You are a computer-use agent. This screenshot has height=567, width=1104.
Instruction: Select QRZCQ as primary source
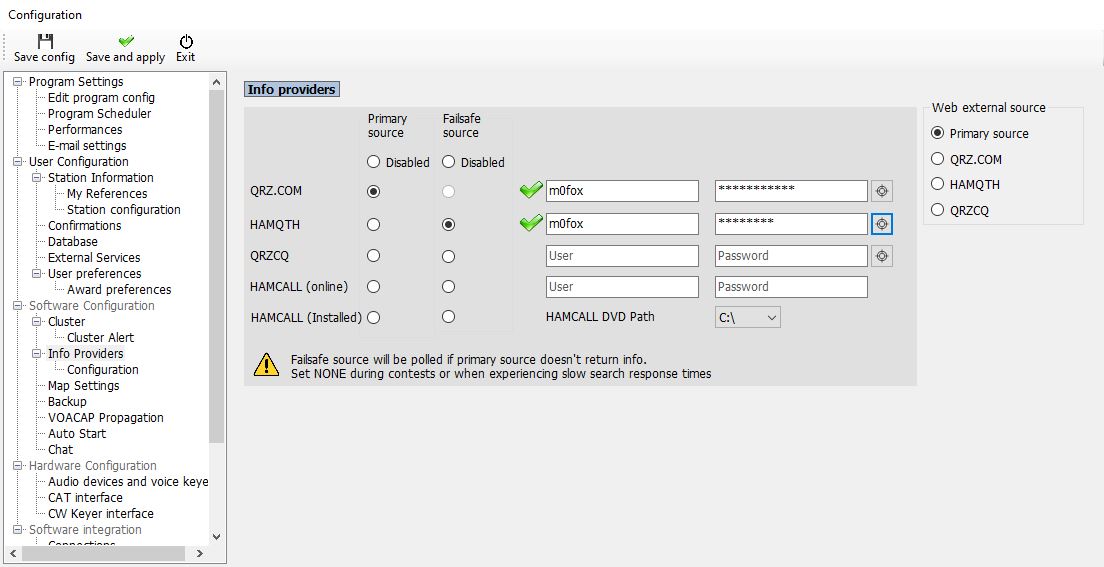coord(373,256)
